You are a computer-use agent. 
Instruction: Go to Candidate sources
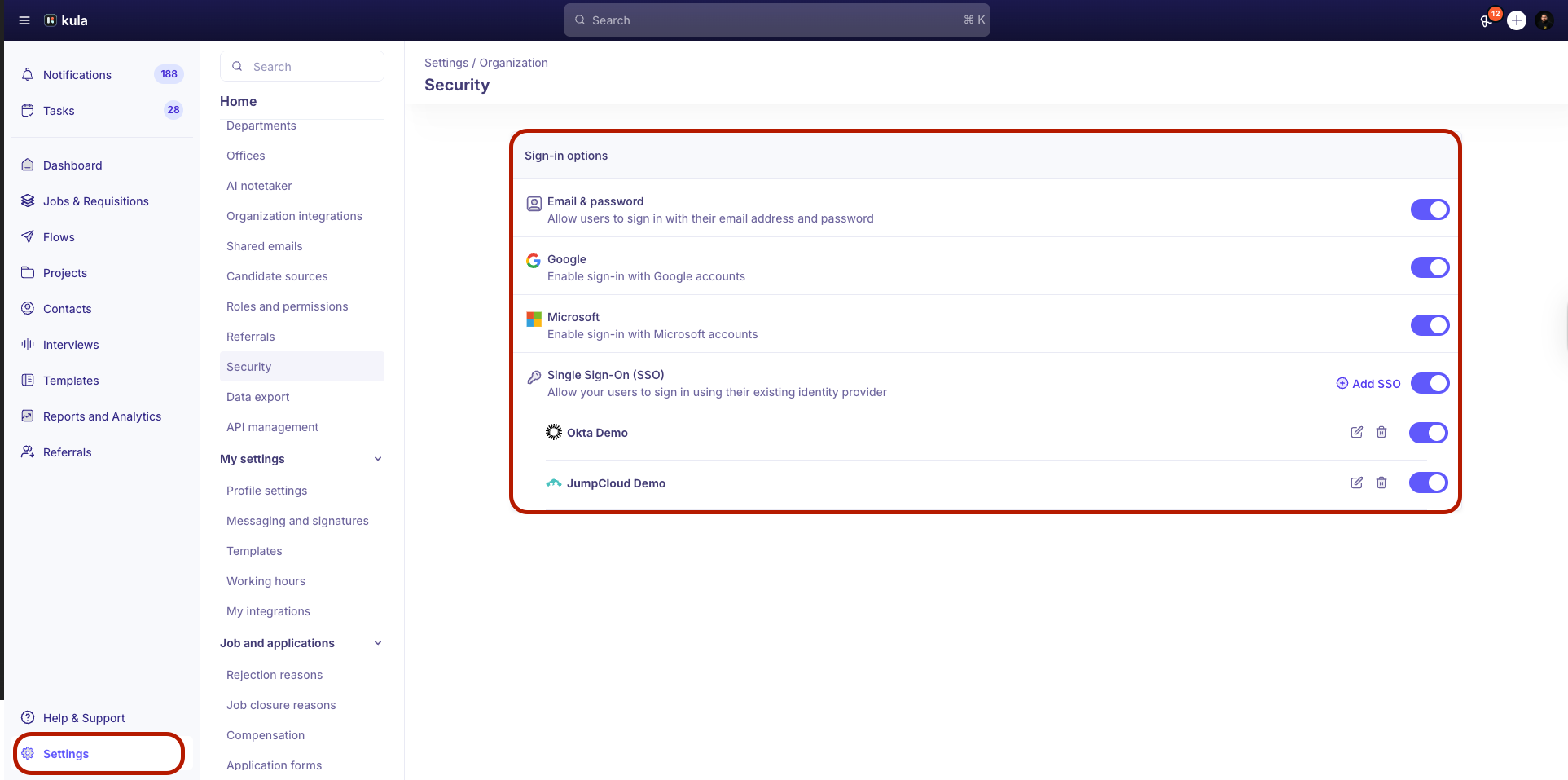click(277, 276)
